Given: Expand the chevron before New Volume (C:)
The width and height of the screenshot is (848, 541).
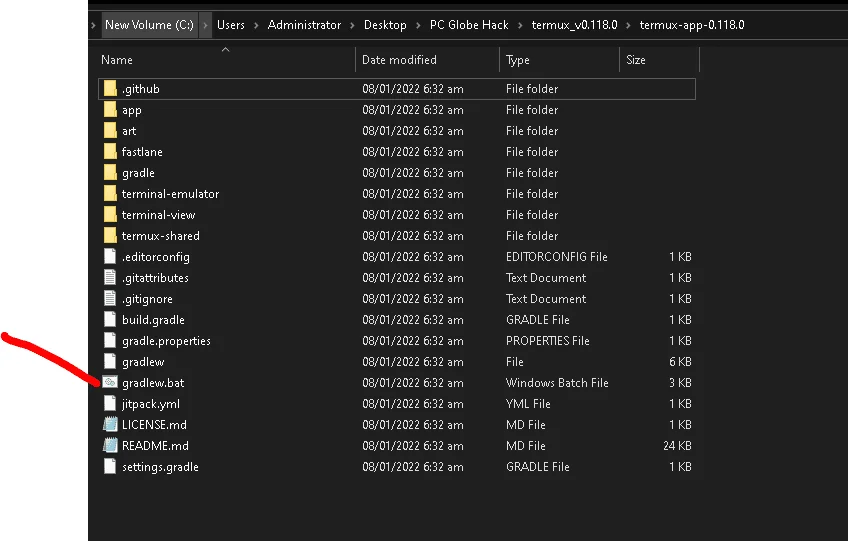Looking at the screenshot, I should (94, 25).
